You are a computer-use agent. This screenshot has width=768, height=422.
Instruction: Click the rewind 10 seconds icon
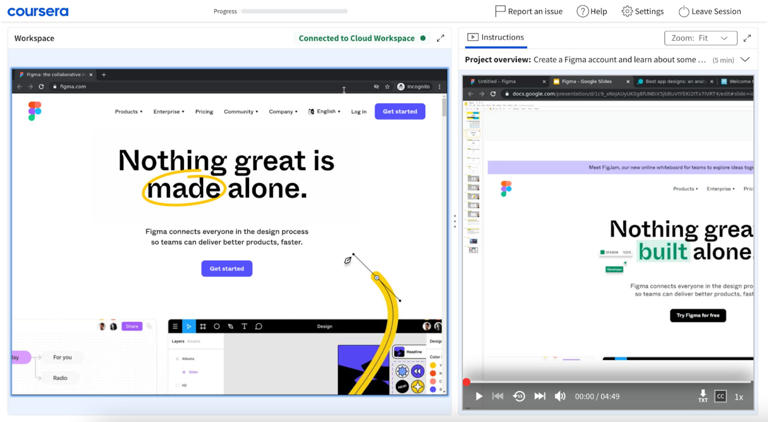coord(519,397)
